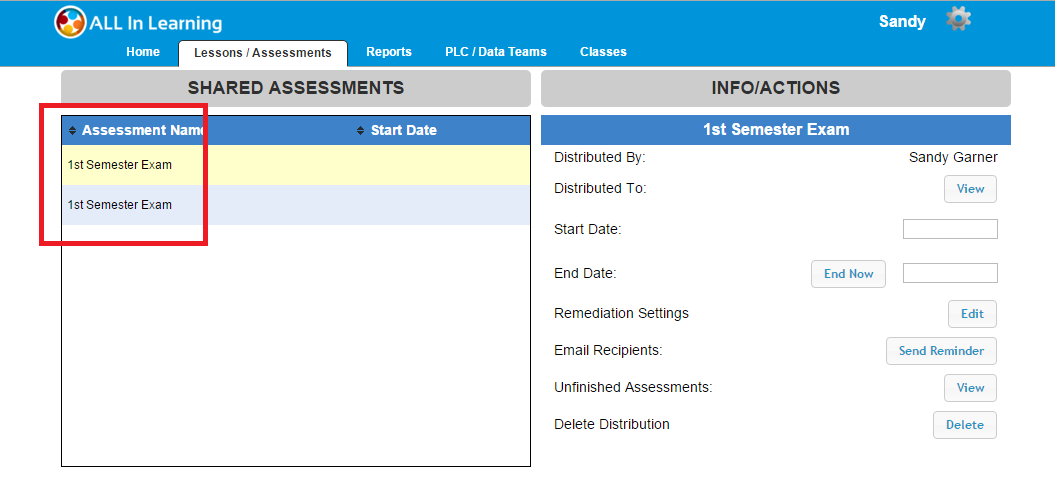Image resolution: width=1055 pixels, height=500 pixels.
Task: Go to the Home tab
Action: coord(143,52)
